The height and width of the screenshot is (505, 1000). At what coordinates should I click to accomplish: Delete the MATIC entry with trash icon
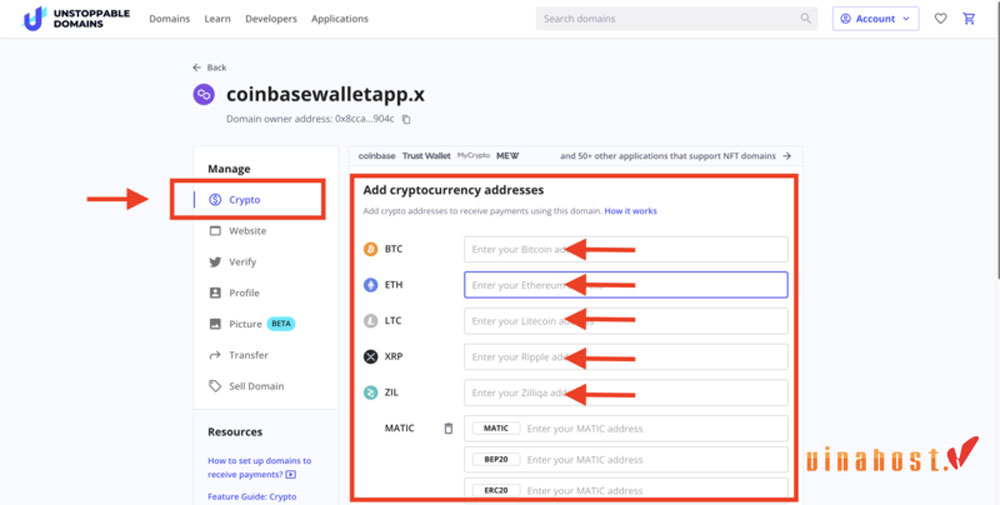click(x=448, y=428)
